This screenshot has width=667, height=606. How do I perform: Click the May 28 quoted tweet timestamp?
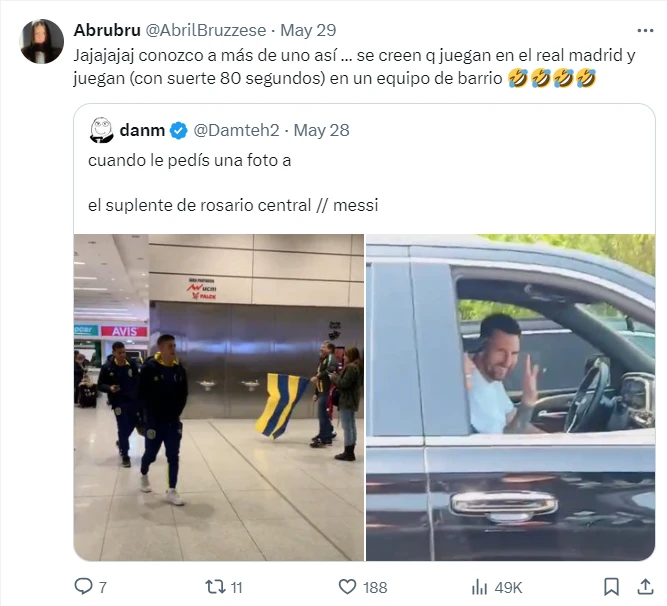point(322,130)
